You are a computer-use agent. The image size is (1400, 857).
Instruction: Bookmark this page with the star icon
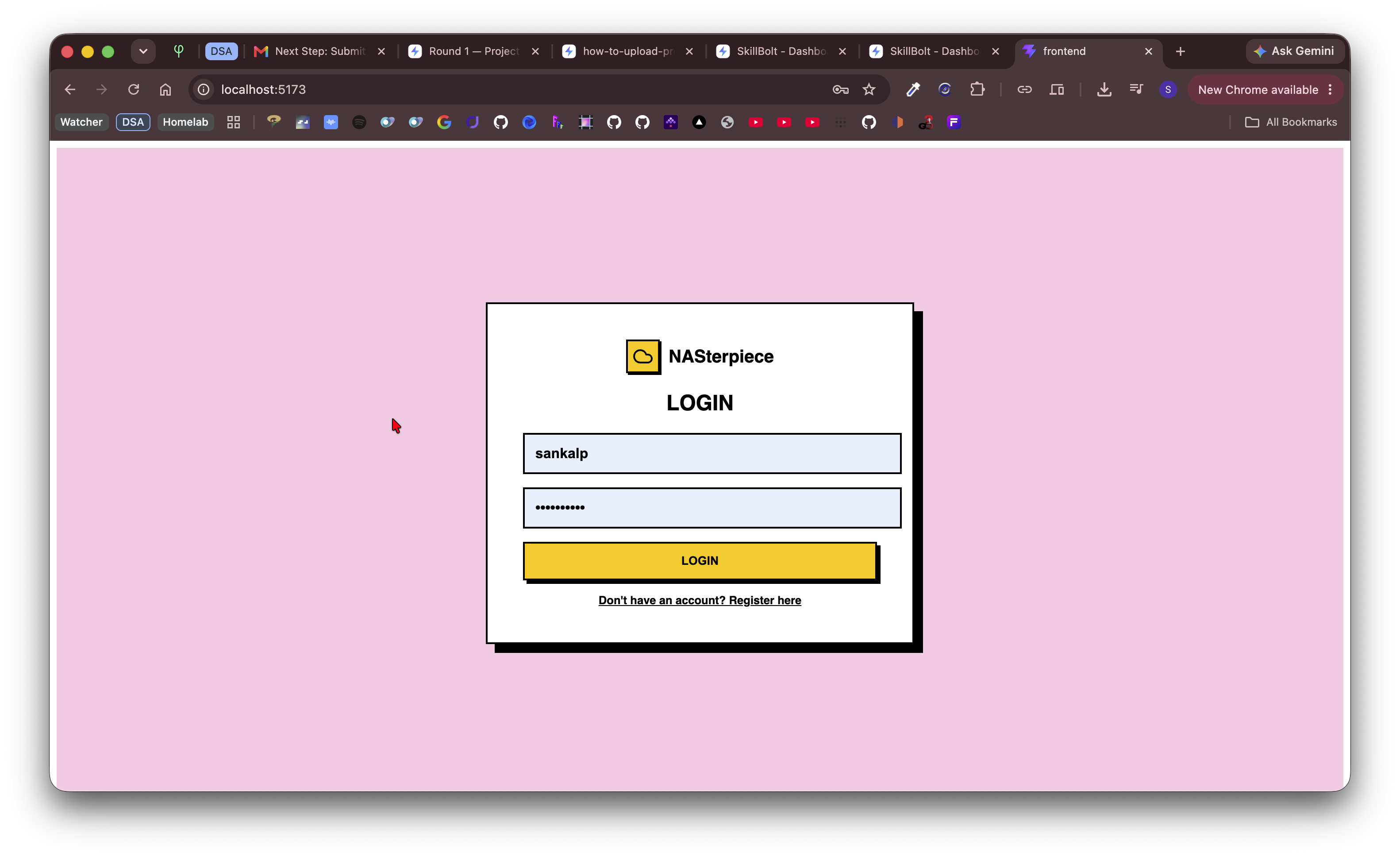(x=869, y=89)
